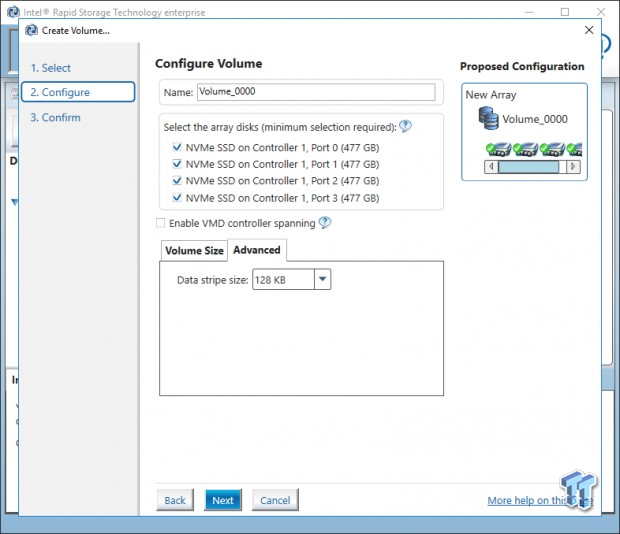
Task: Click the Volume_0000 database icon in Proposed Configuration
Action: (489, 118)
